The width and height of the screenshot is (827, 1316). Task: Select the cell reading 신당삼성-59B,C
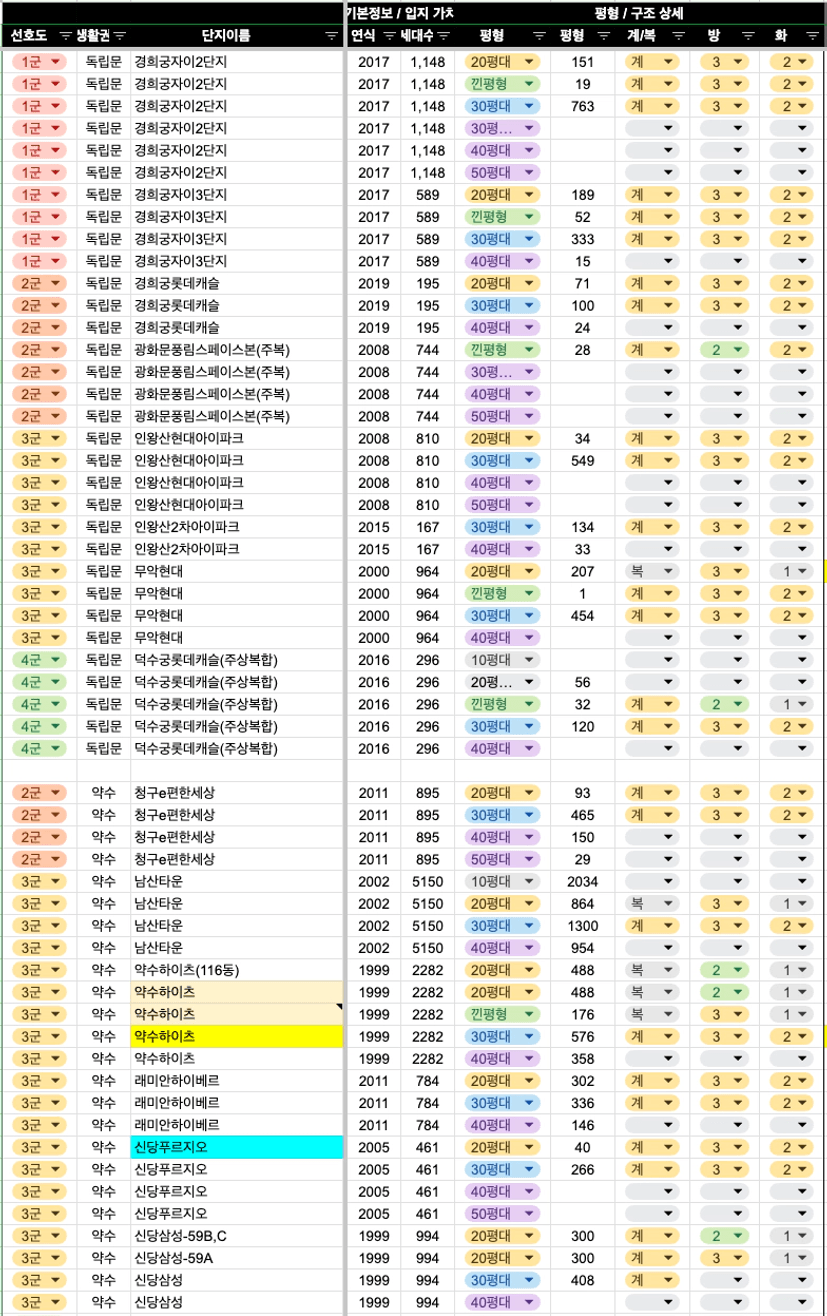coord(237,1236)
